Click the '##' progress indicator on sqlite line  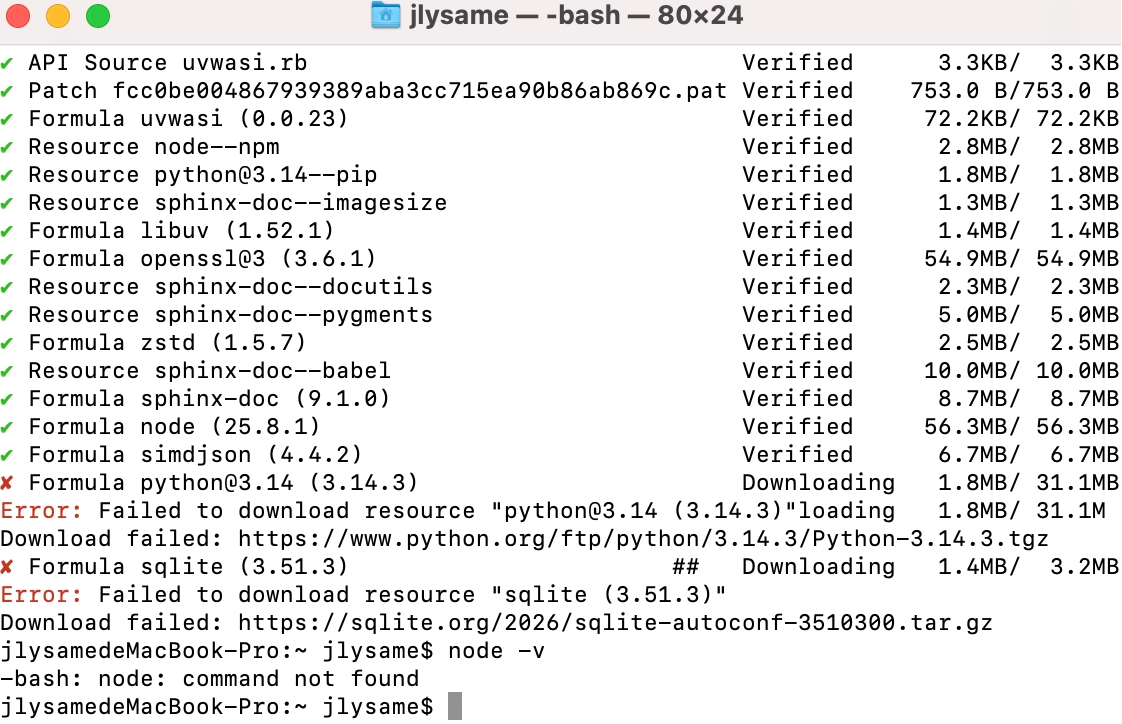[x=685, y=567]
